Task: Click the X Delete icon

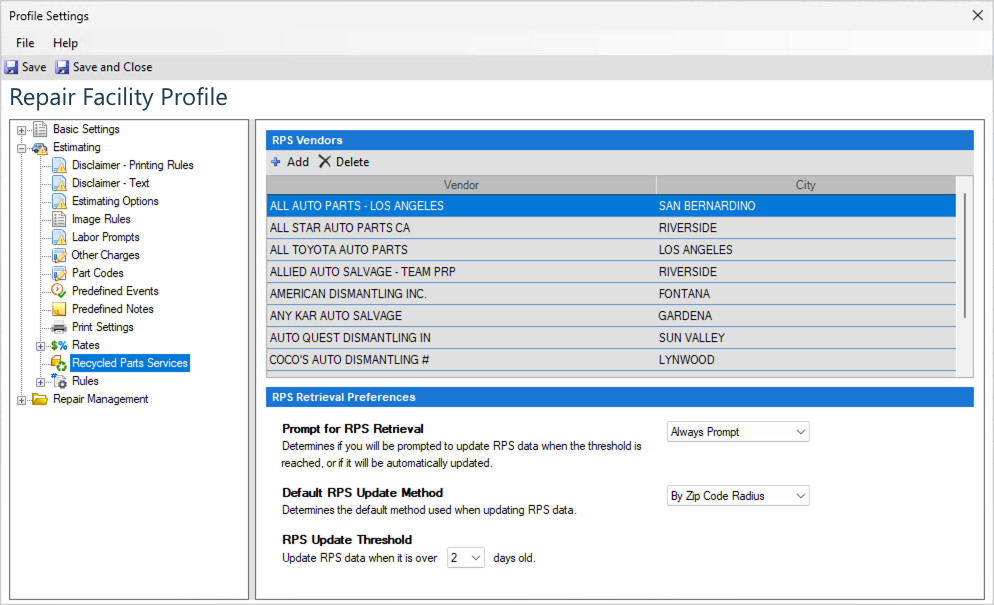Action: click(325, 162)
